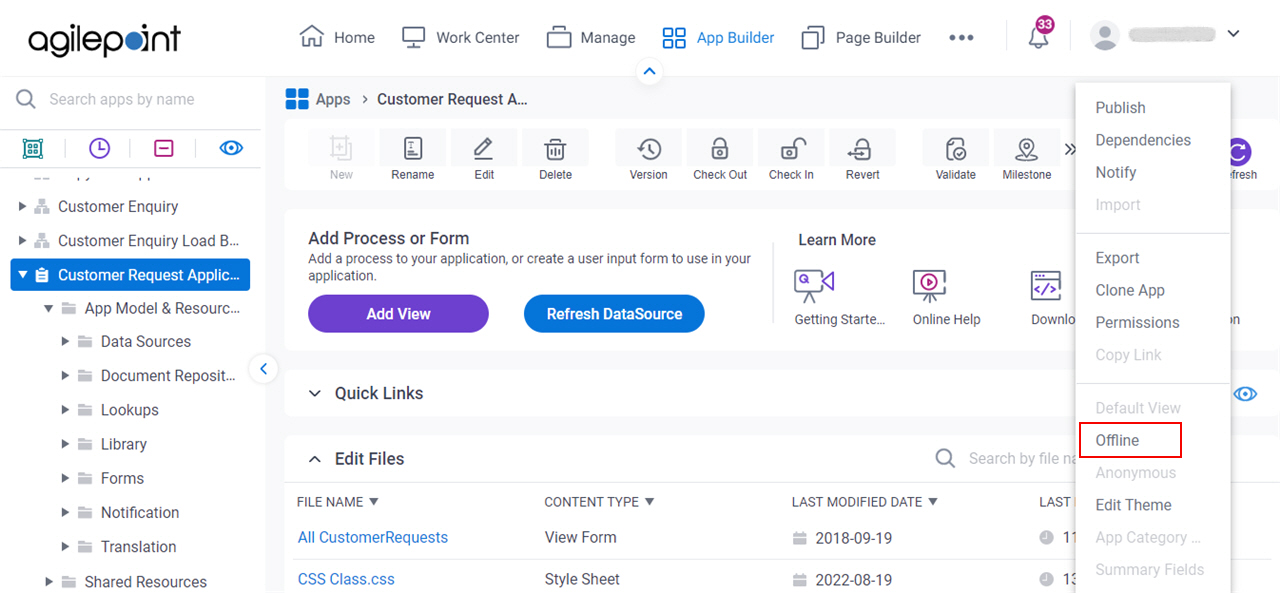
Task: Expand the Data Sources folder
Action: click(x=65, y=342)
